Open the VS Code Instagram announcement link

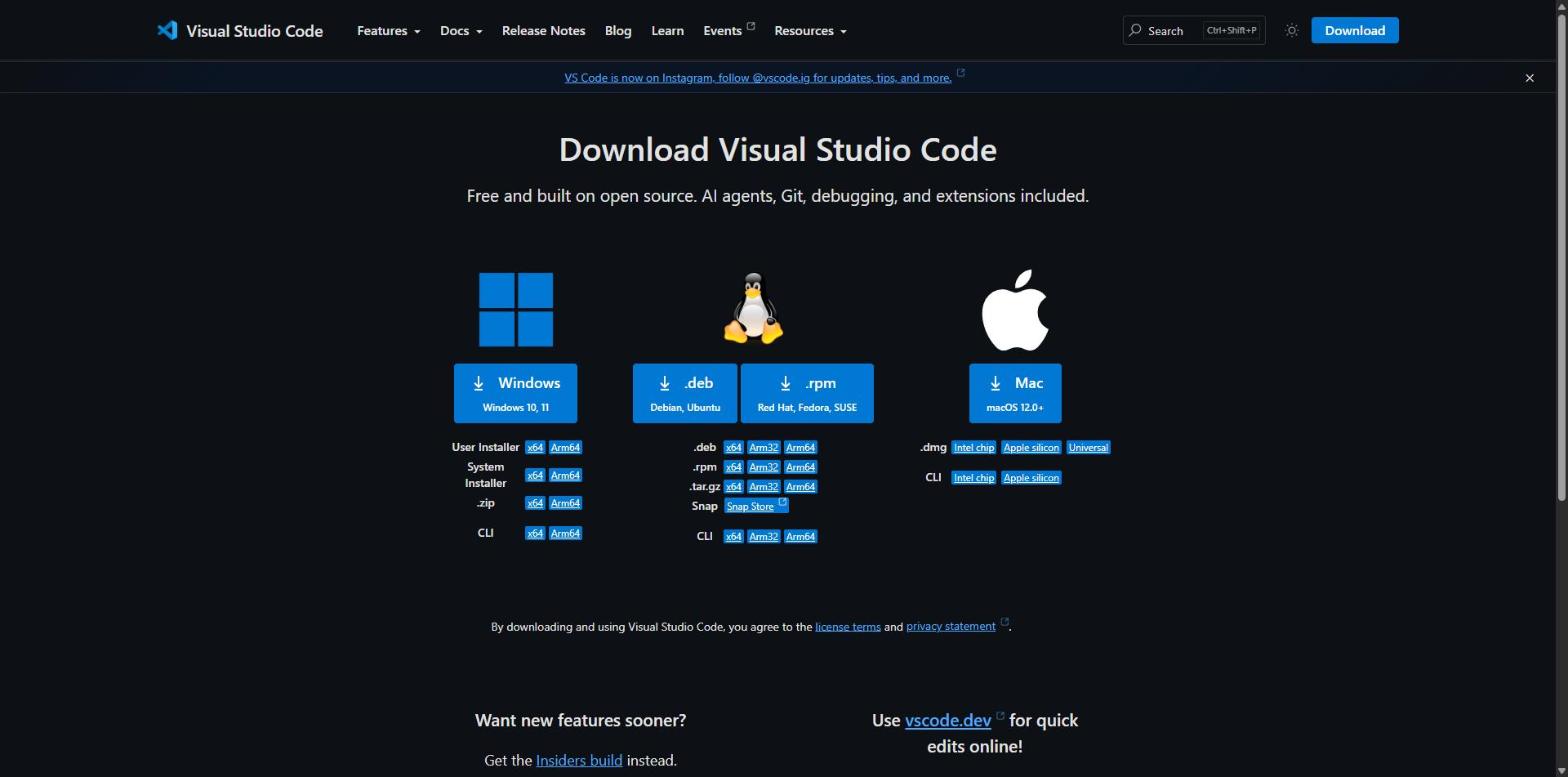pyautogui.click(x=758, y=78)
